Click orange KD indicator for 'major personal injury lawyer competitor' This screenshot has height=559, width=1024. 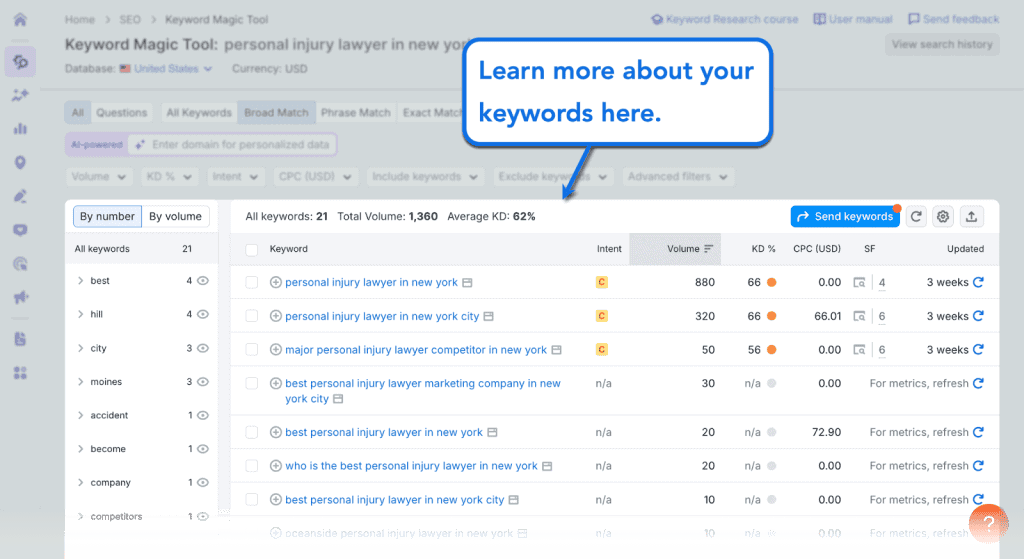point(771,350)
